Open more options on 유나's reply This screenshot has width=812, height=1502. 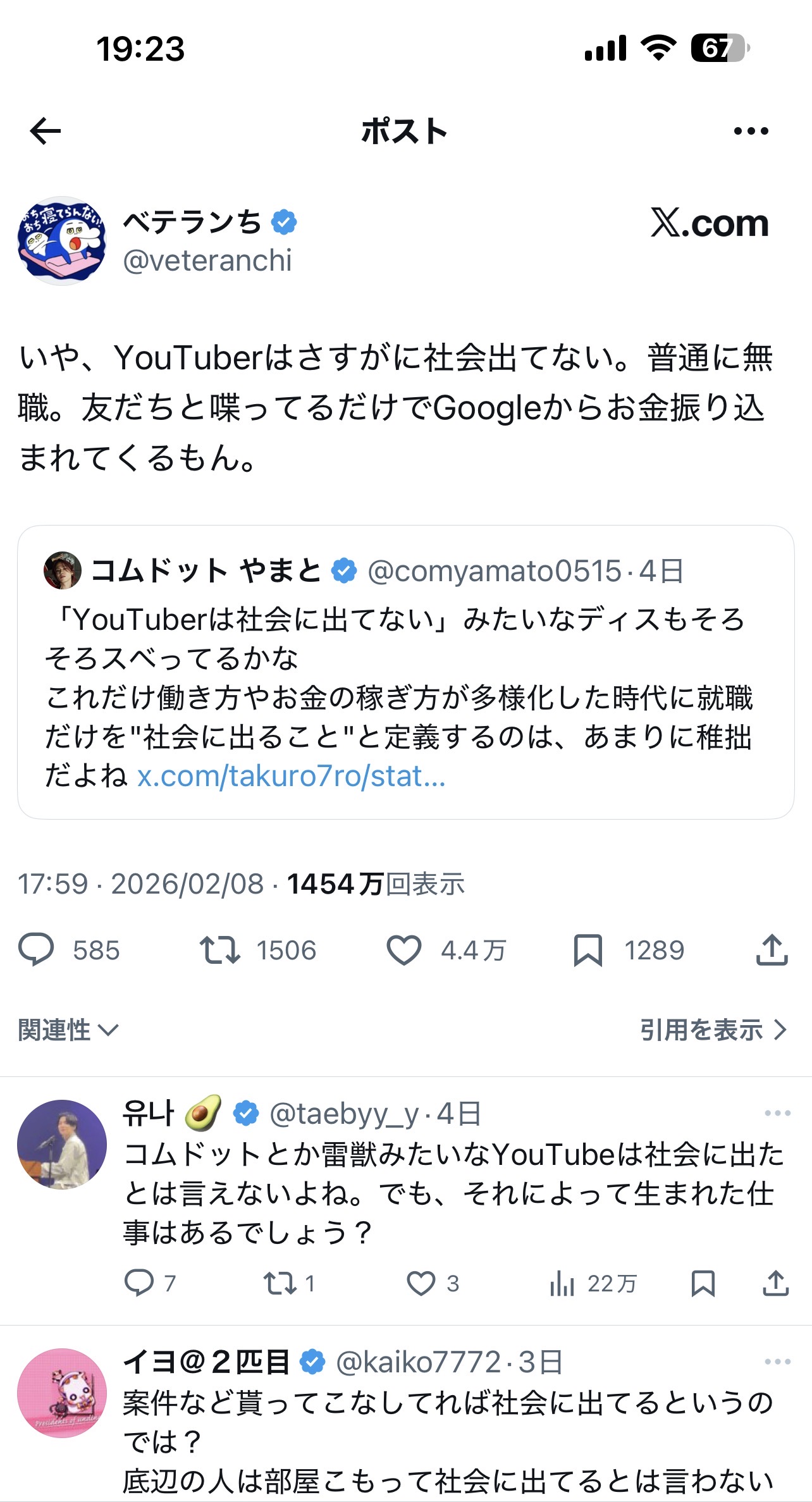click(x=777, y=1113)
